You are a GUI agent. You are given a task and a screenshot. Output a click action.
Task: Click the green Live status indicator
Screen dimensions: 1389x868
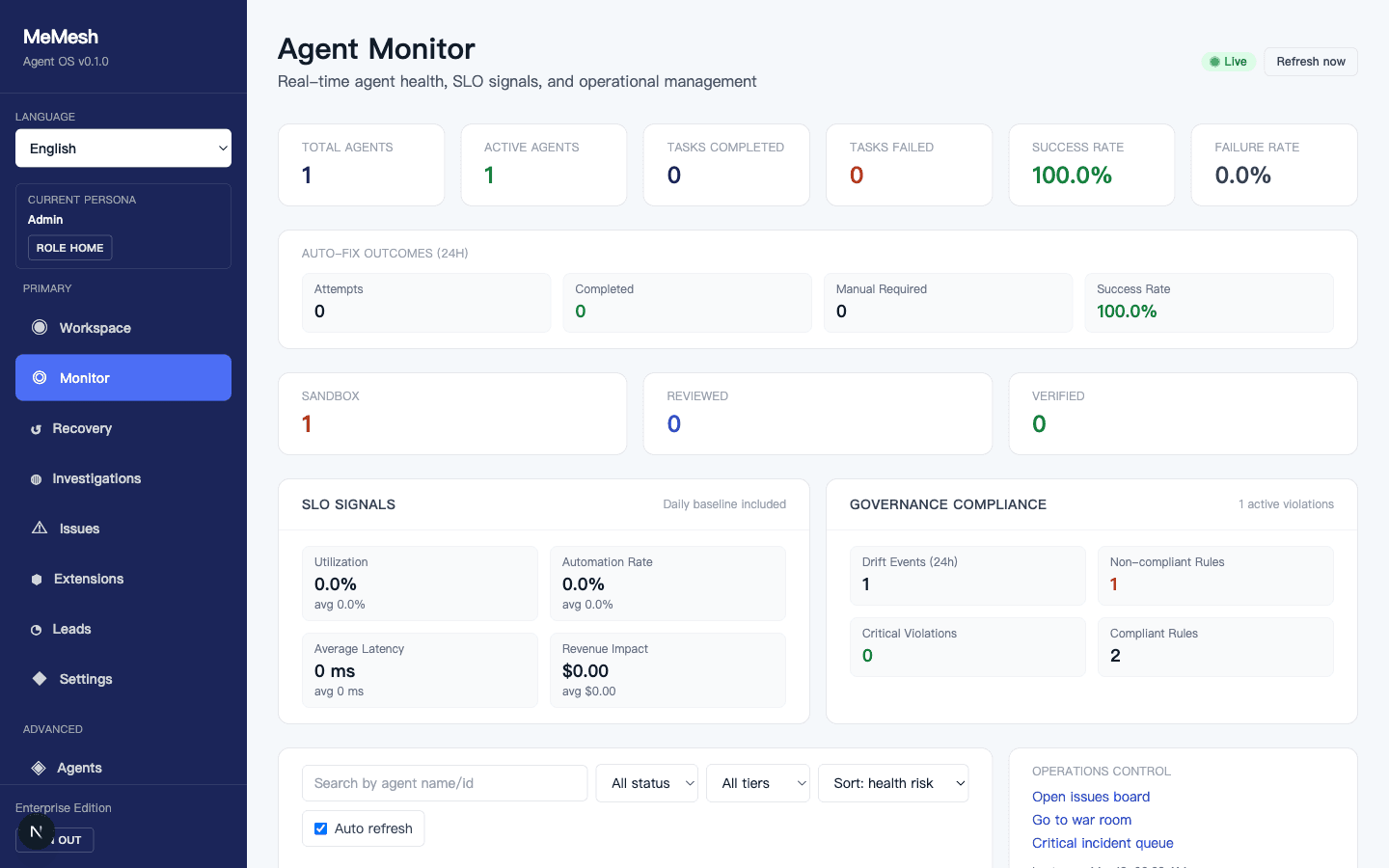pos(1228,62)
